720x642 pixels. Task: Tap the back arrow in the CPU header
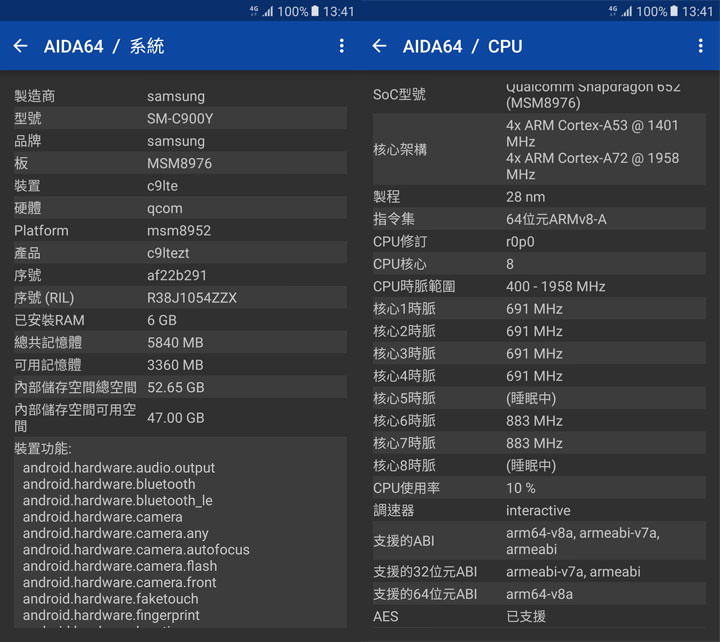click(379, 46)
